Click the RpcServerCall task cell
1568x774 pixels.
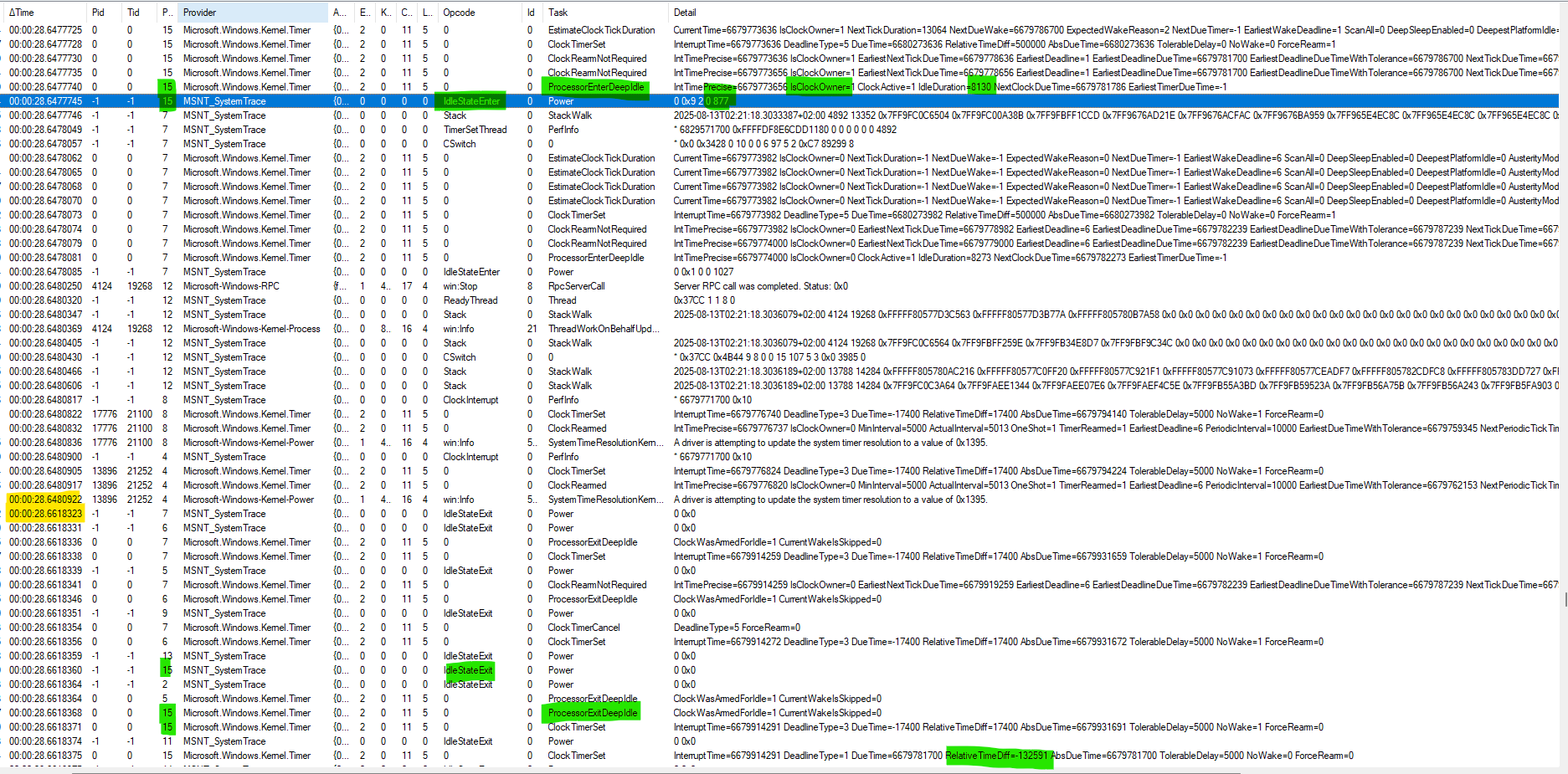click(576, 286)
